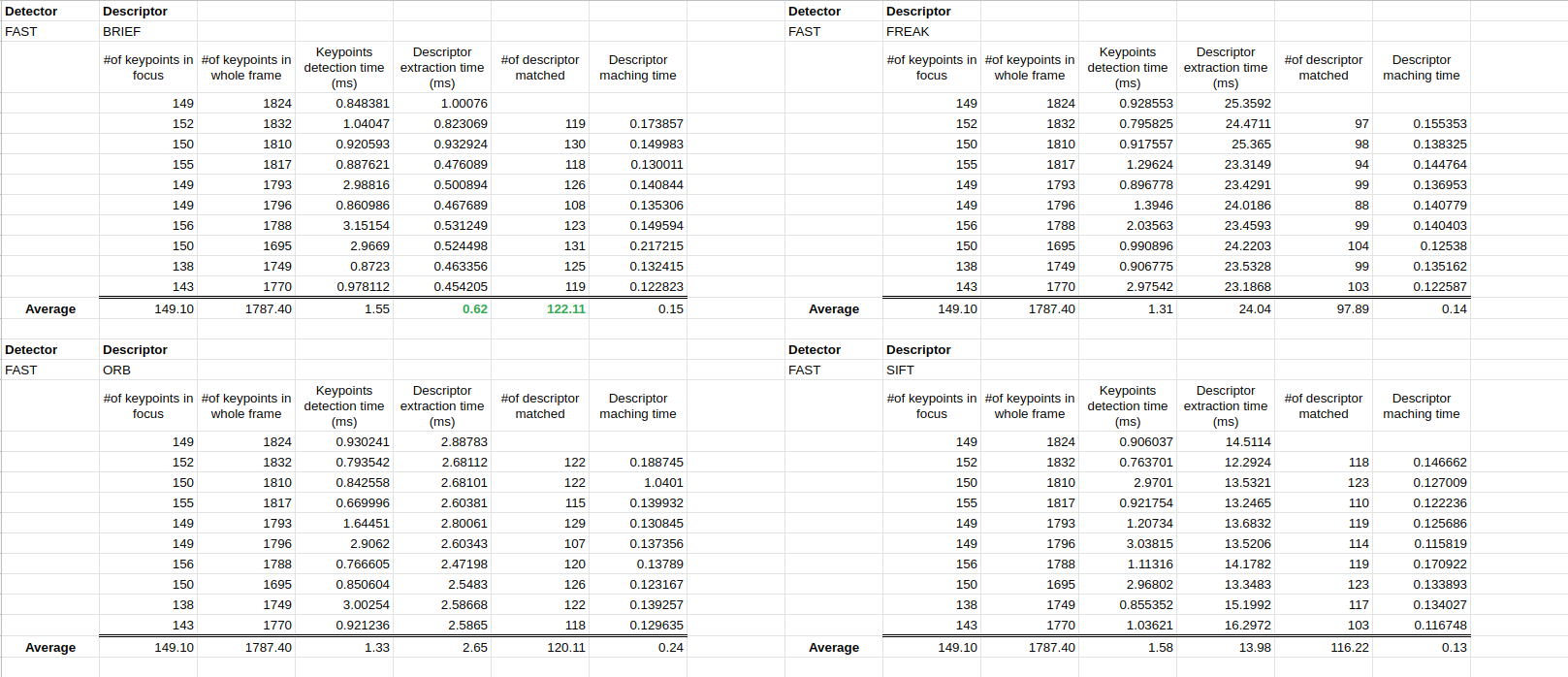The width and height of the screenshot is (1568, 677).
Task: Select cell with value 25.3592
Action: [1226, 103]
